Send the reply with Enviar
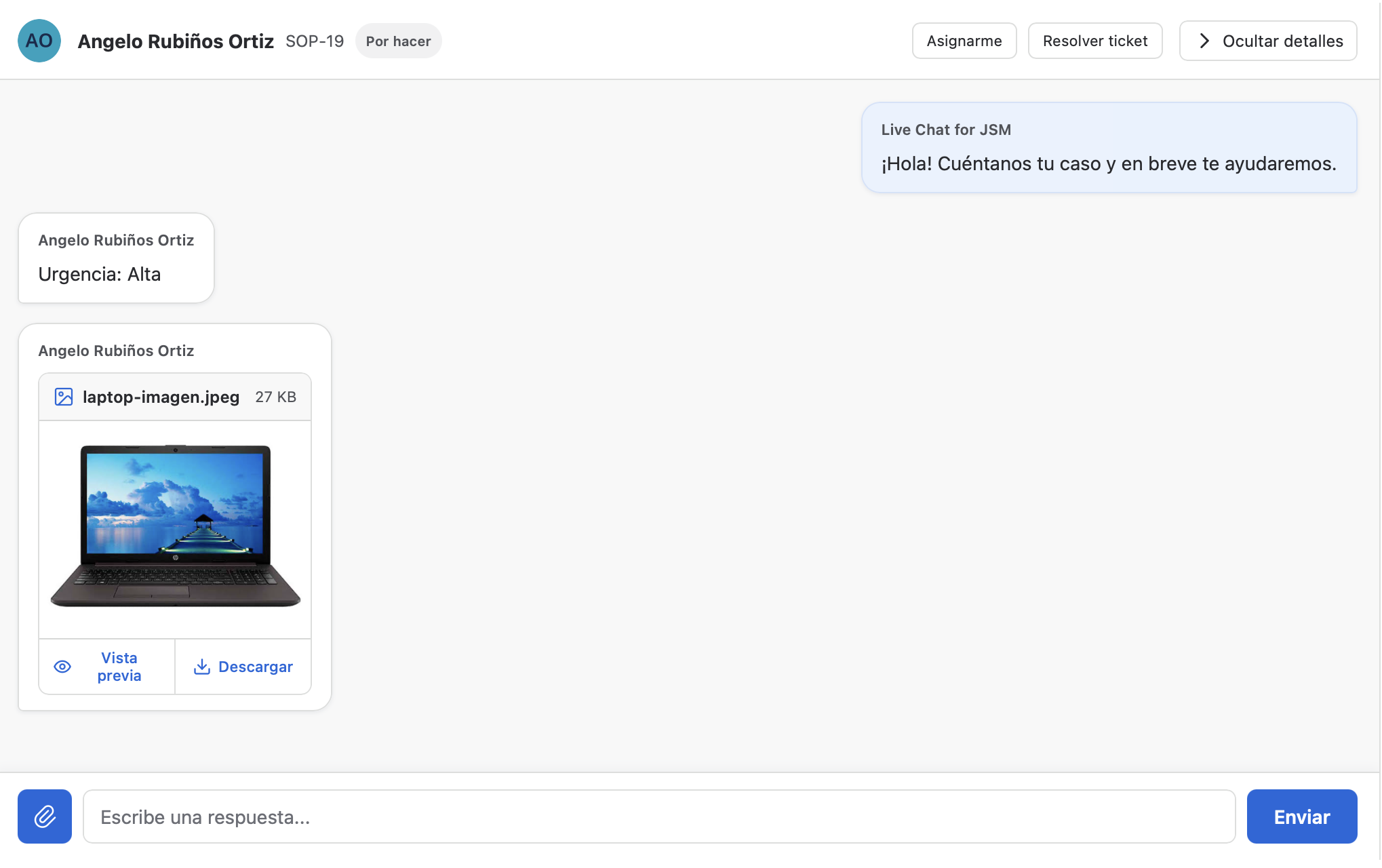The width and height of the screenshot is (1382, 868). click(x=1302, y=816)
